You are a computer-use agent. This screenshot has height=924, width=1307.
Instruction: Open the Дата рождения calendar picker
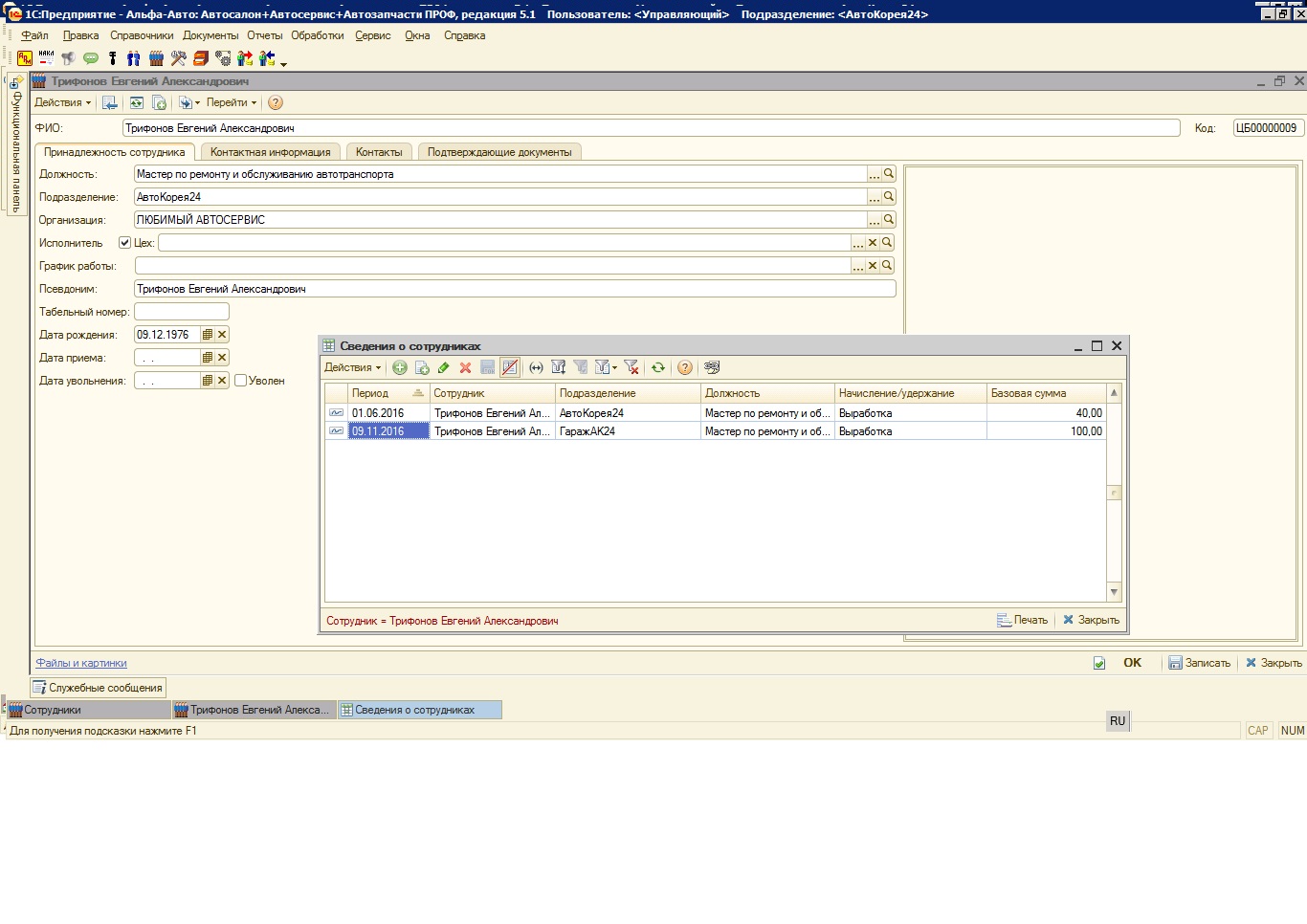pyautogui.click(x=208, y=335)
